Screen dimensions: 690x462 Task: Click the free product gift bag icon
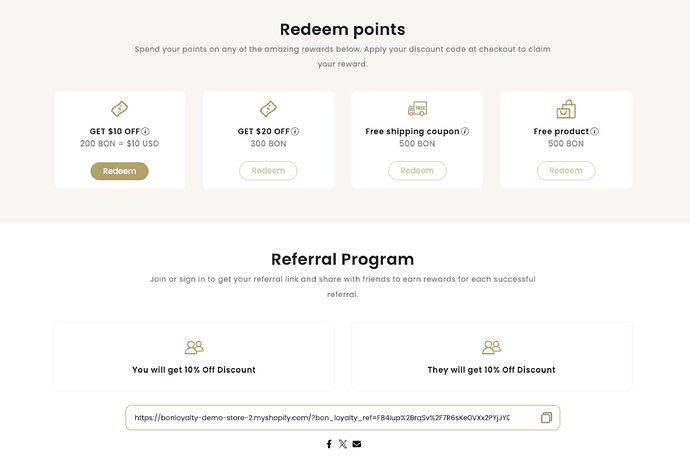pyautogui.click(x=566, y=109)
